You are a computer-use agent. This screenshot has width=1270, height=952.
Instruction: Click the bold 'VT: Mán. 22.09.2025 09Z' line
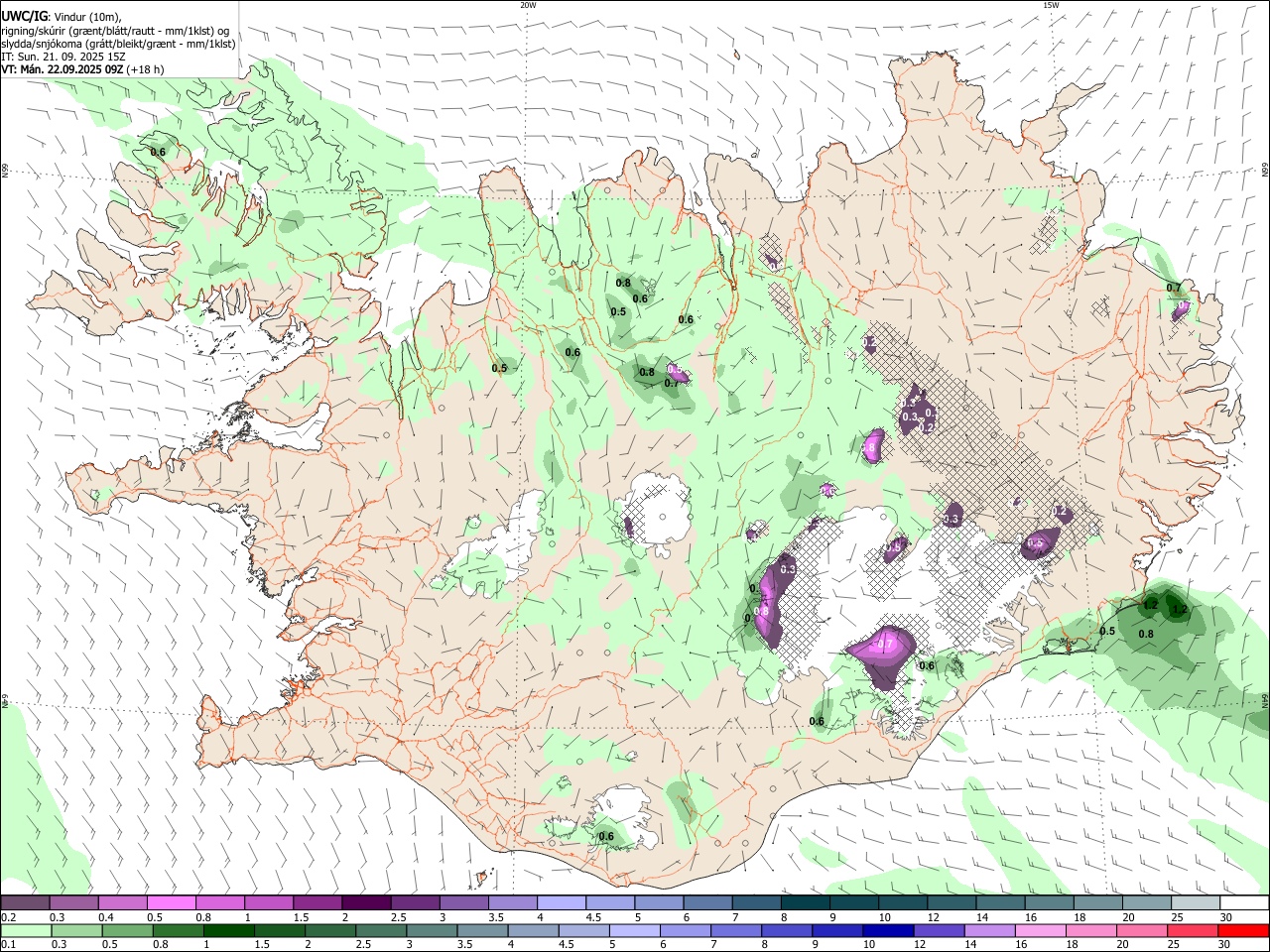click(x=62, y=69)
